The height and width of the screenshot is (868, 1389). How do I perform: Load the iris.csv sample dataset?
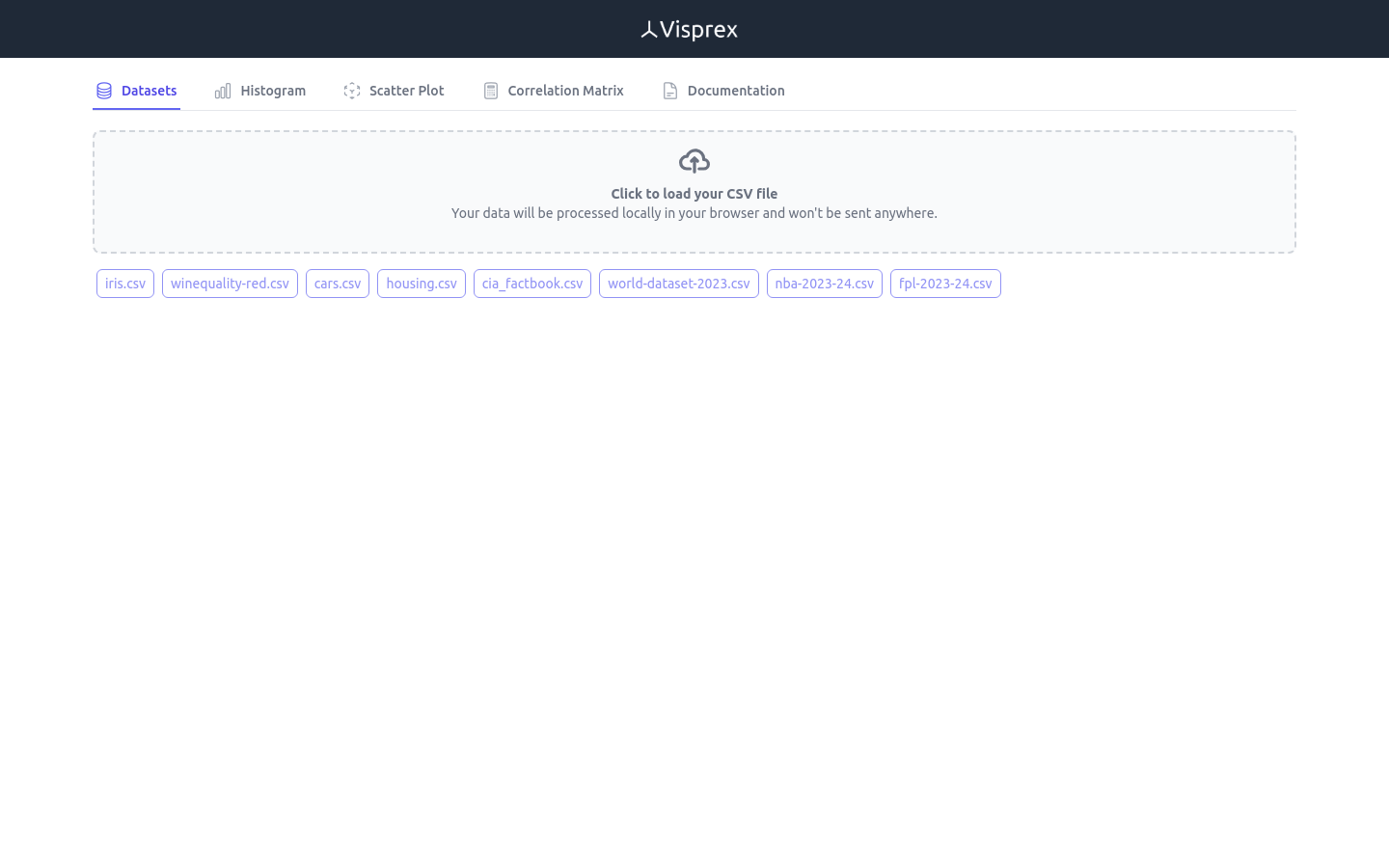point(124,283)
